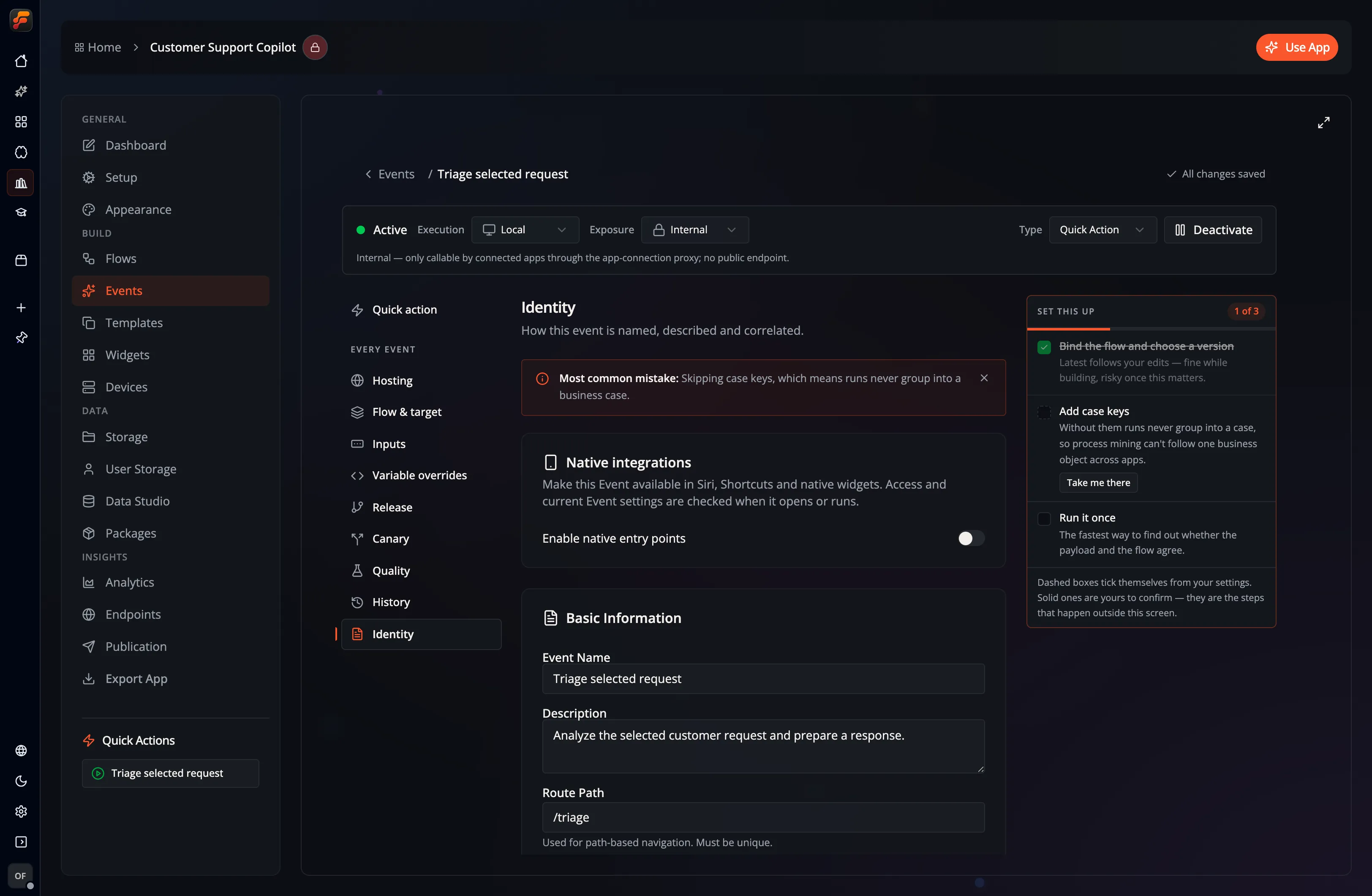
Task: Click the Route Path input field
Action: [763, 817]
